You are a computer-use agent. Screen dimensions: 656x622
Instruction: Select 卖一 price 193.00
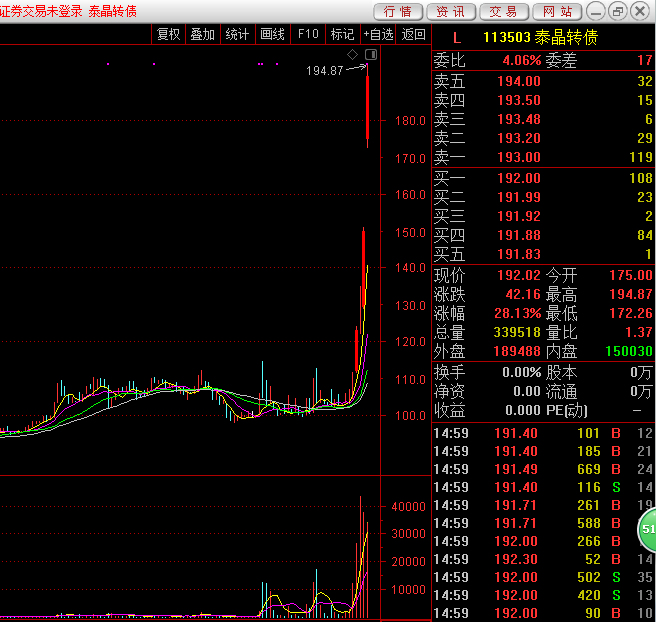[519, 157]
